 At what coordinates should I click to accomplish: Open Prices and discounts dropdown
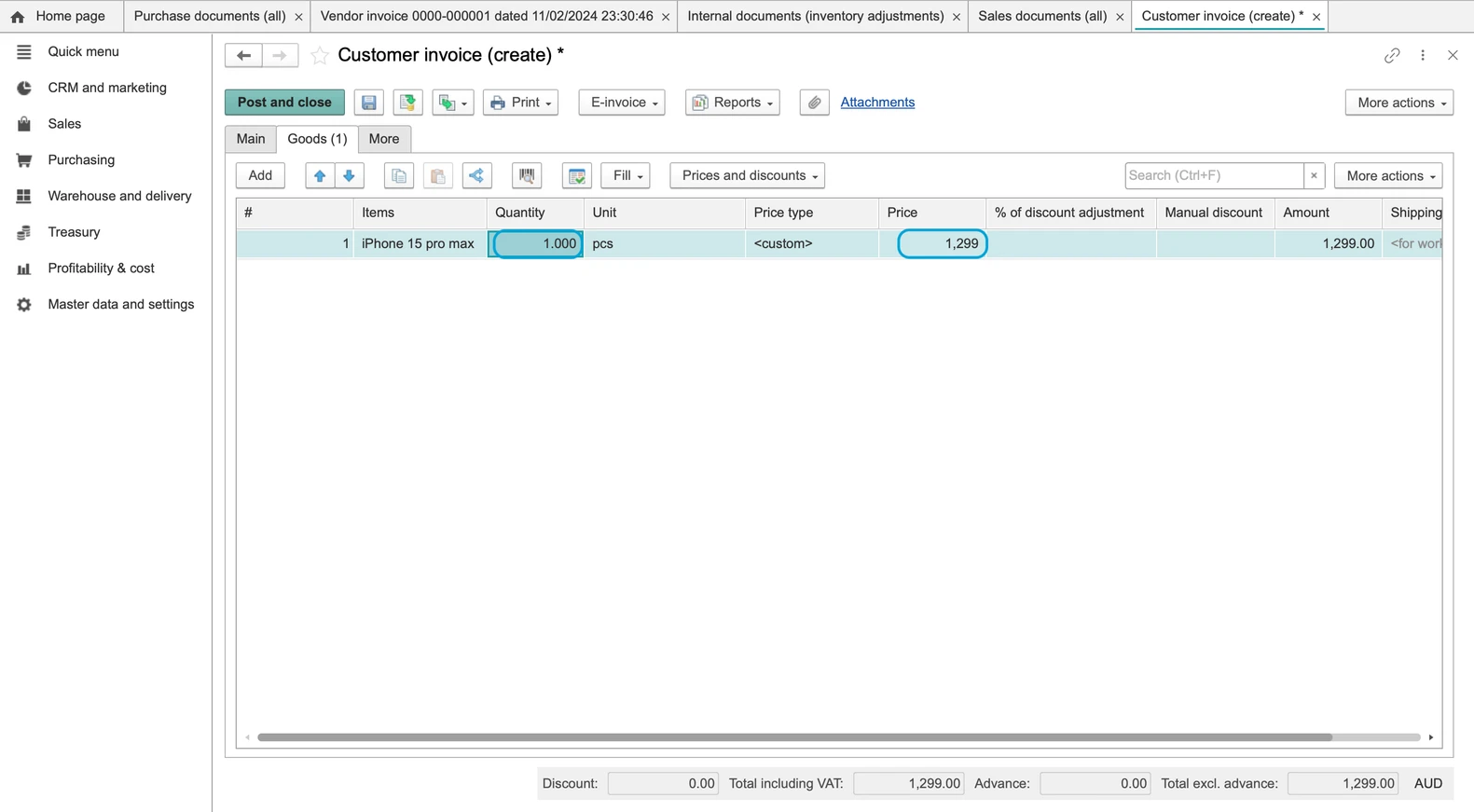pos(747,175)
